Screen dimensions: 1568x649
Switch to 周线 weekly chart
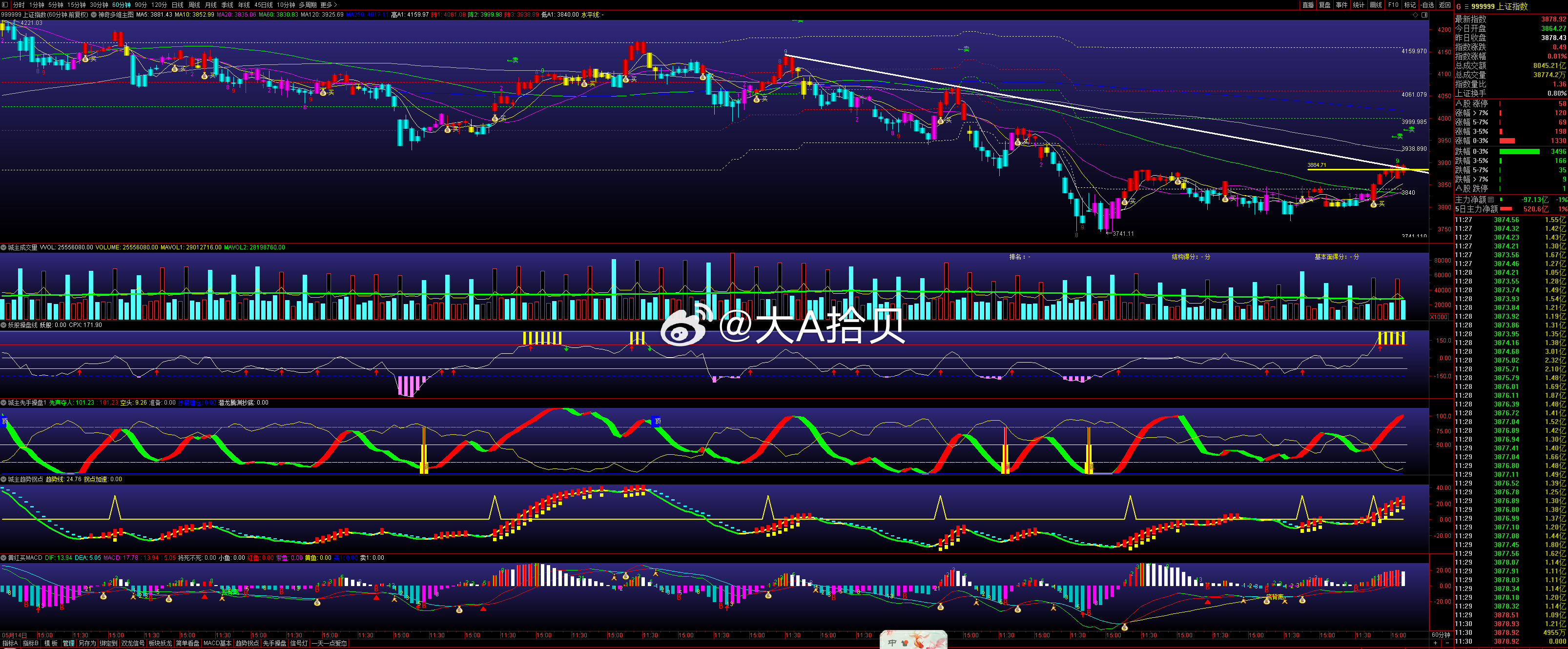[194, 5]
